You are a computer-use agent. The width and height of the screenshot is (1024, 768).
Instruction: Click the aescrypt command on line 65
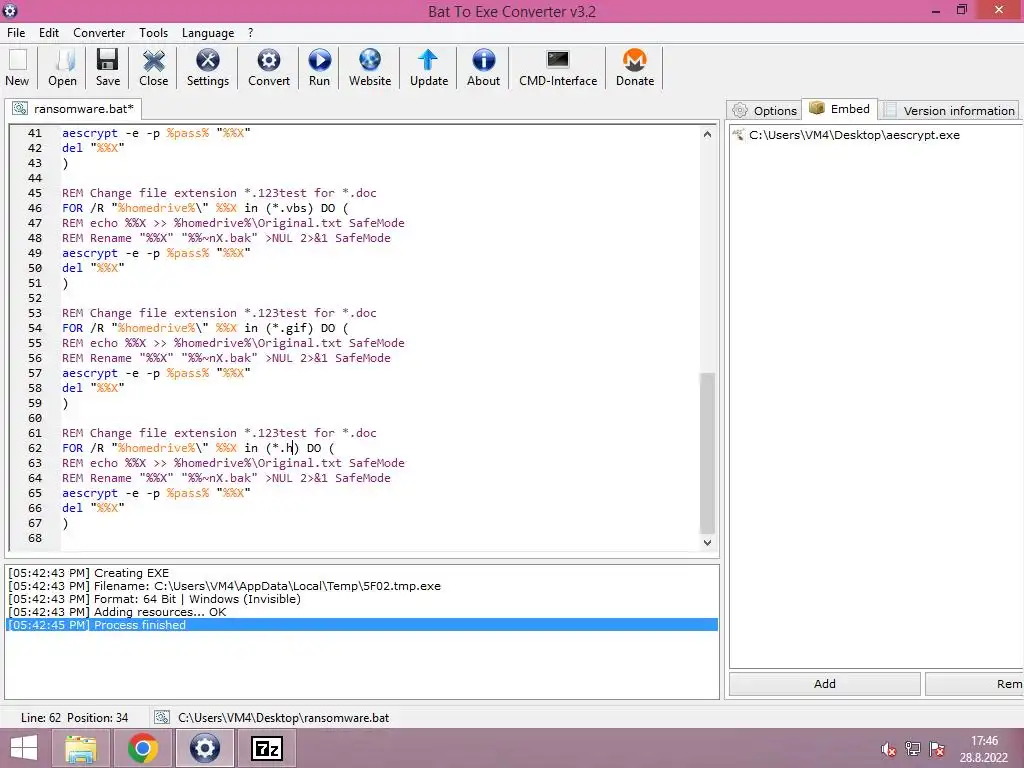click(x=89, y=493)
